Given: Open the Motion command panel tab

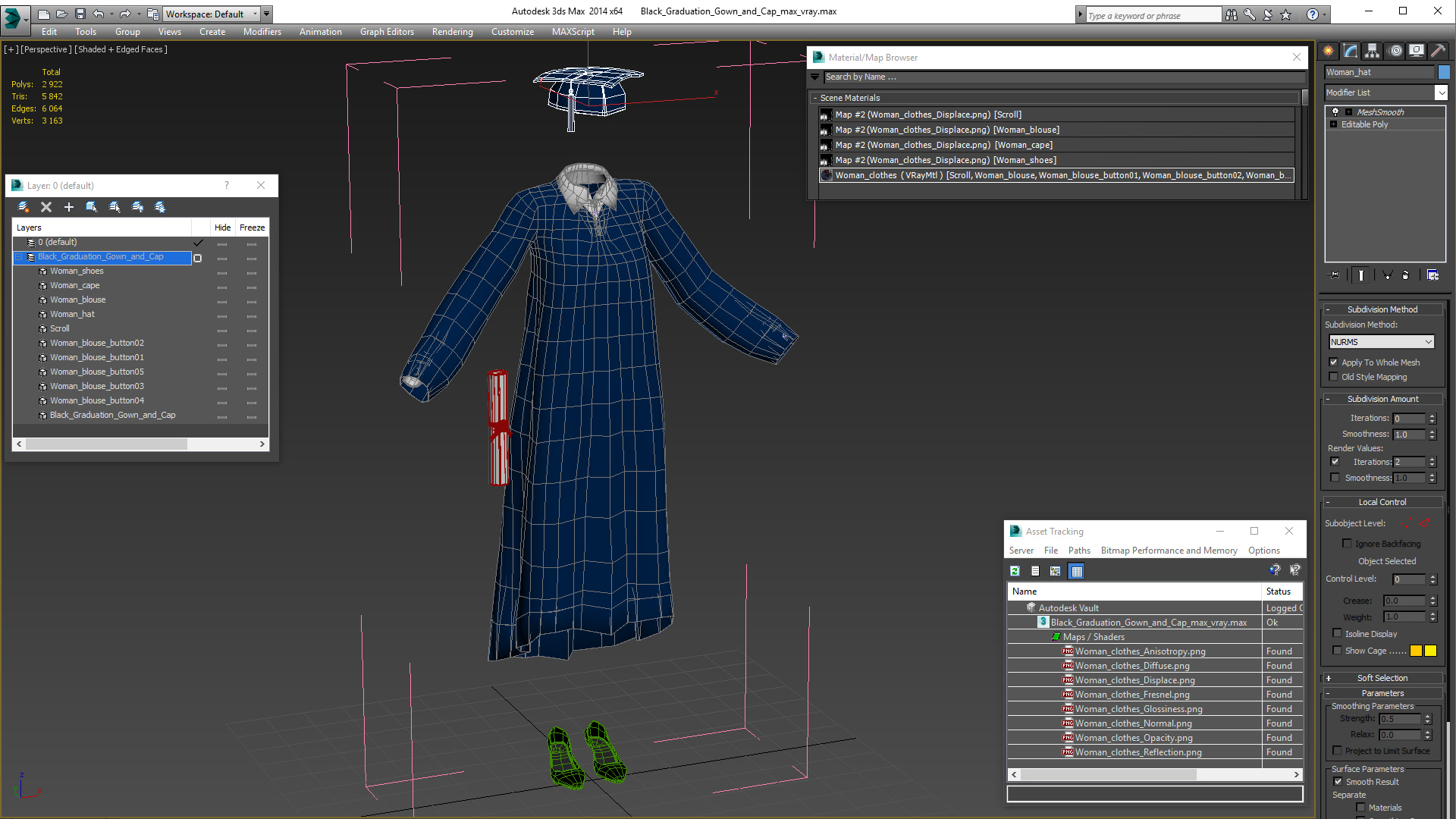Looking at the screenshot, I should (1395, 51).
